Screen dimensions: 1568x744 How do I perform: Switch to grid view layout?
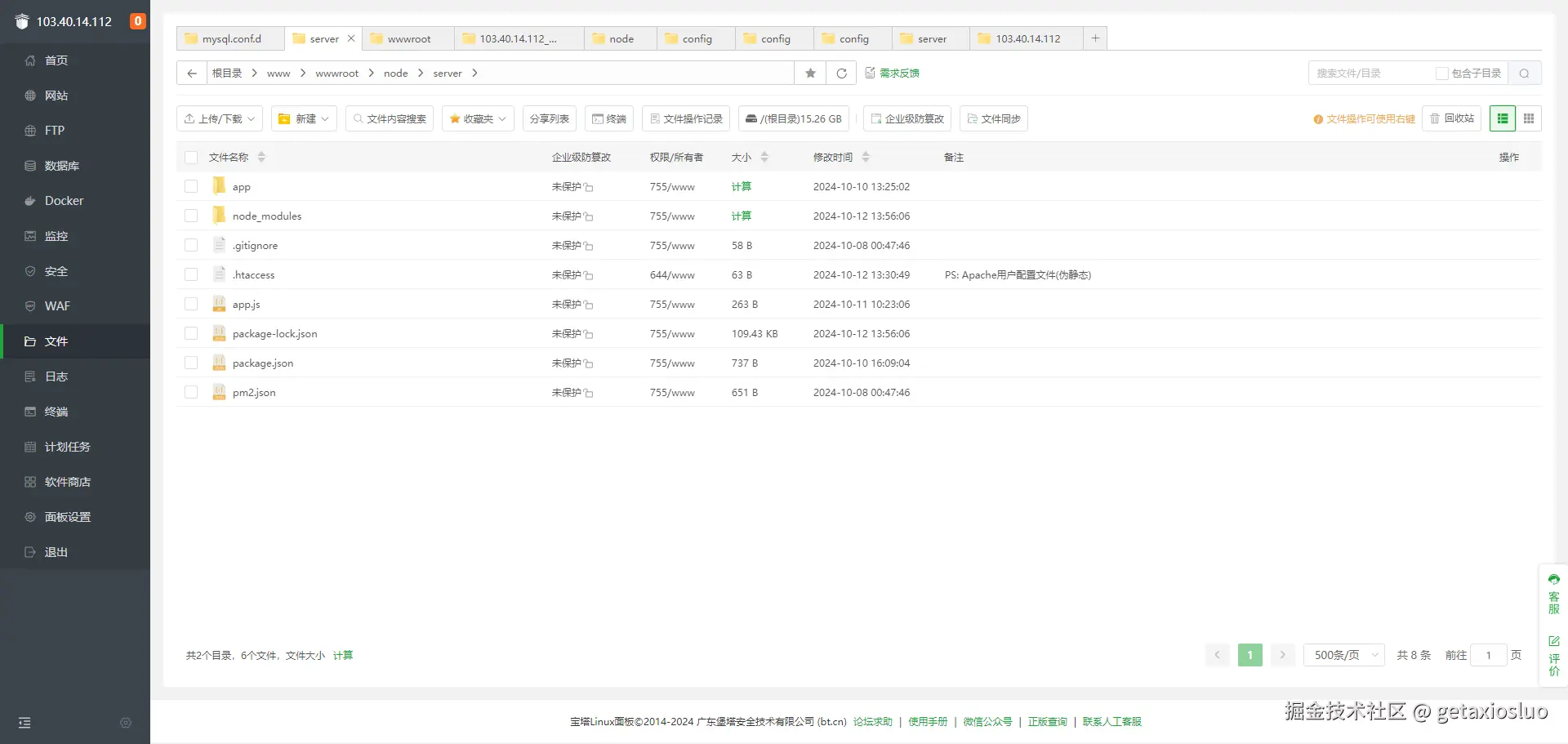pos(1529,119)
